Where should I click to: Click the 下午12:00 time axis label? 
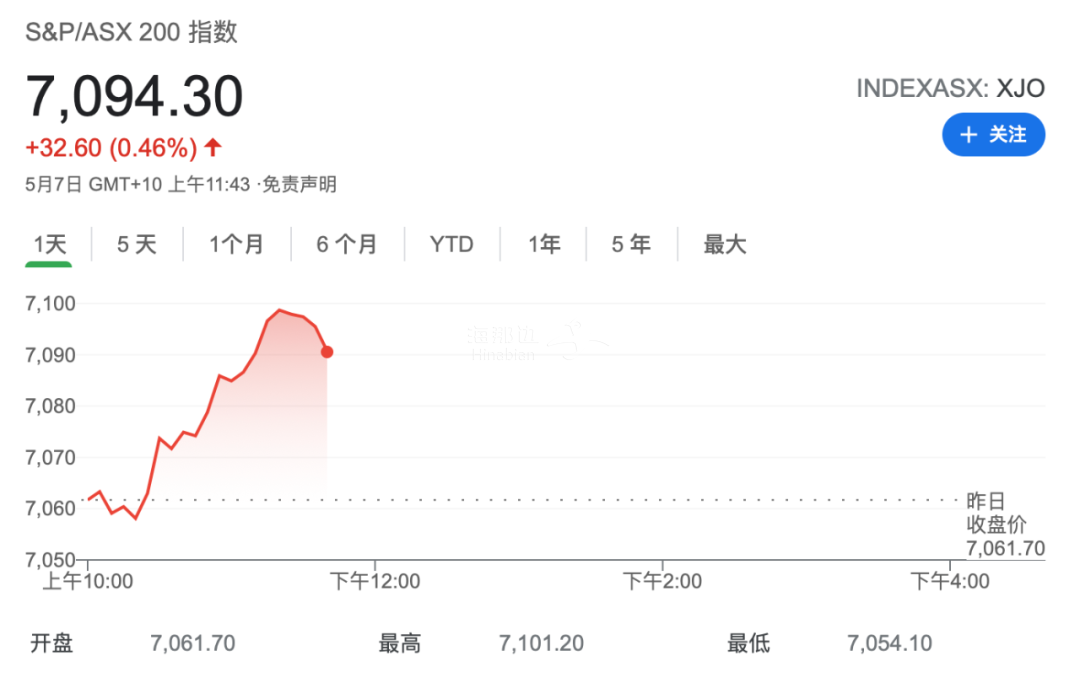pos(375,581)
